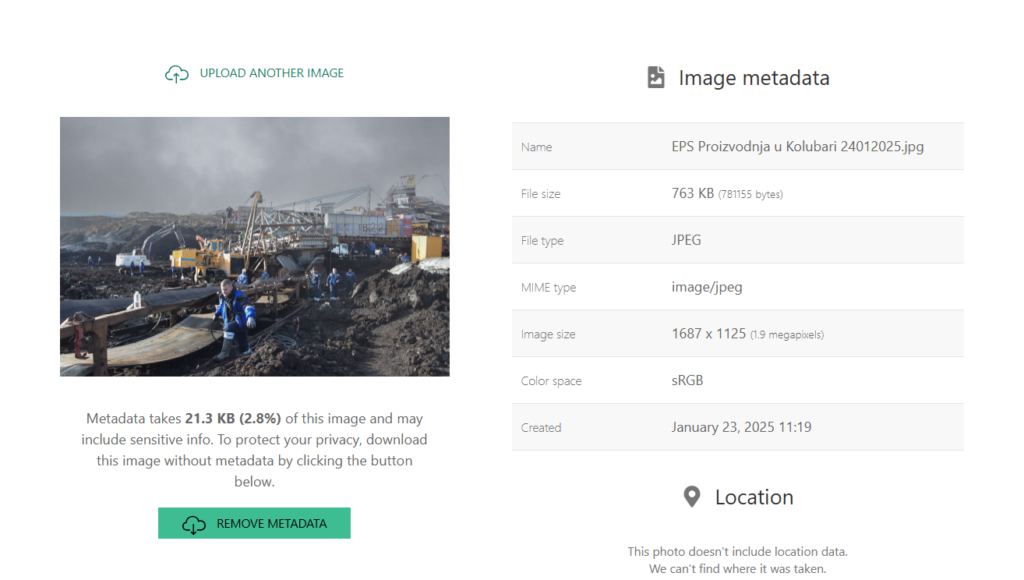This screenshot has height=580, width=1024.
Task: Click the 'UPLOAD ANOTHER IMAGE' link
Action: [x=271, y=73]
